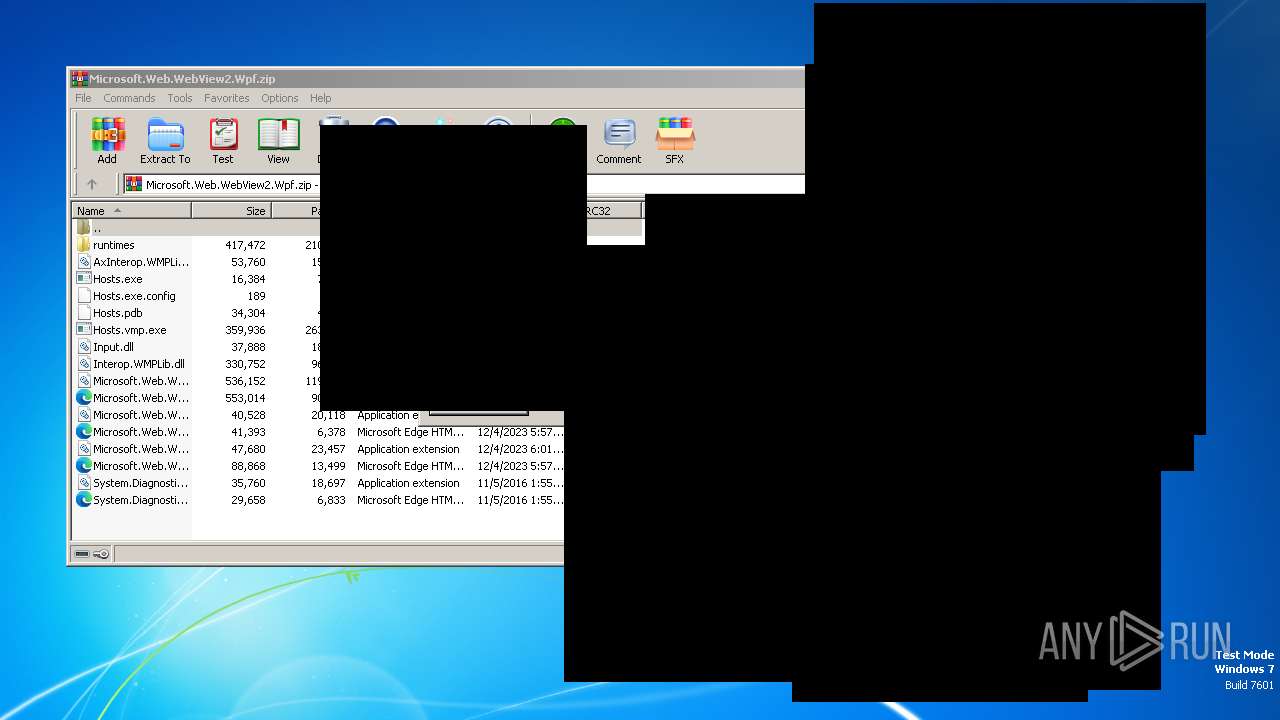
Task: Select the runtimes folder icon
Action: pyautogui.click(x=84, y=245)
